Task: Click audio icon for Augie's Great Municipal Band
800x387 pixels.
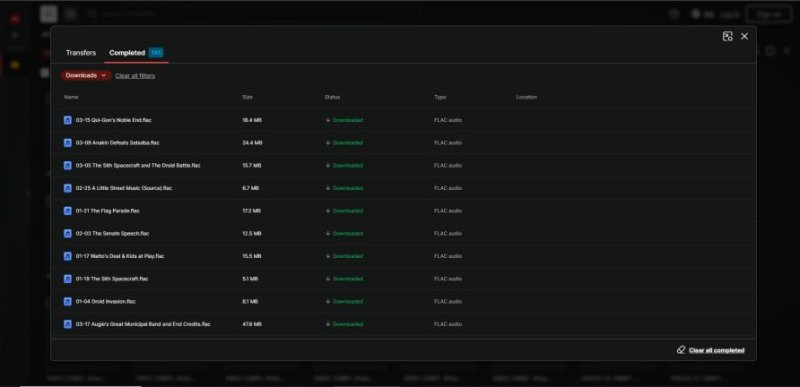Action: [67, 324]
